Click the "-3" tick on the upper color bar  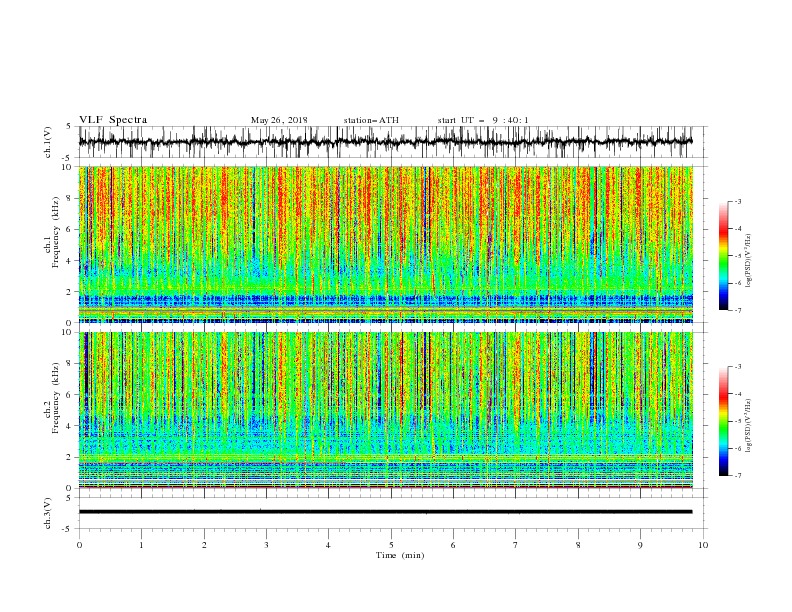tap(737, 201)
